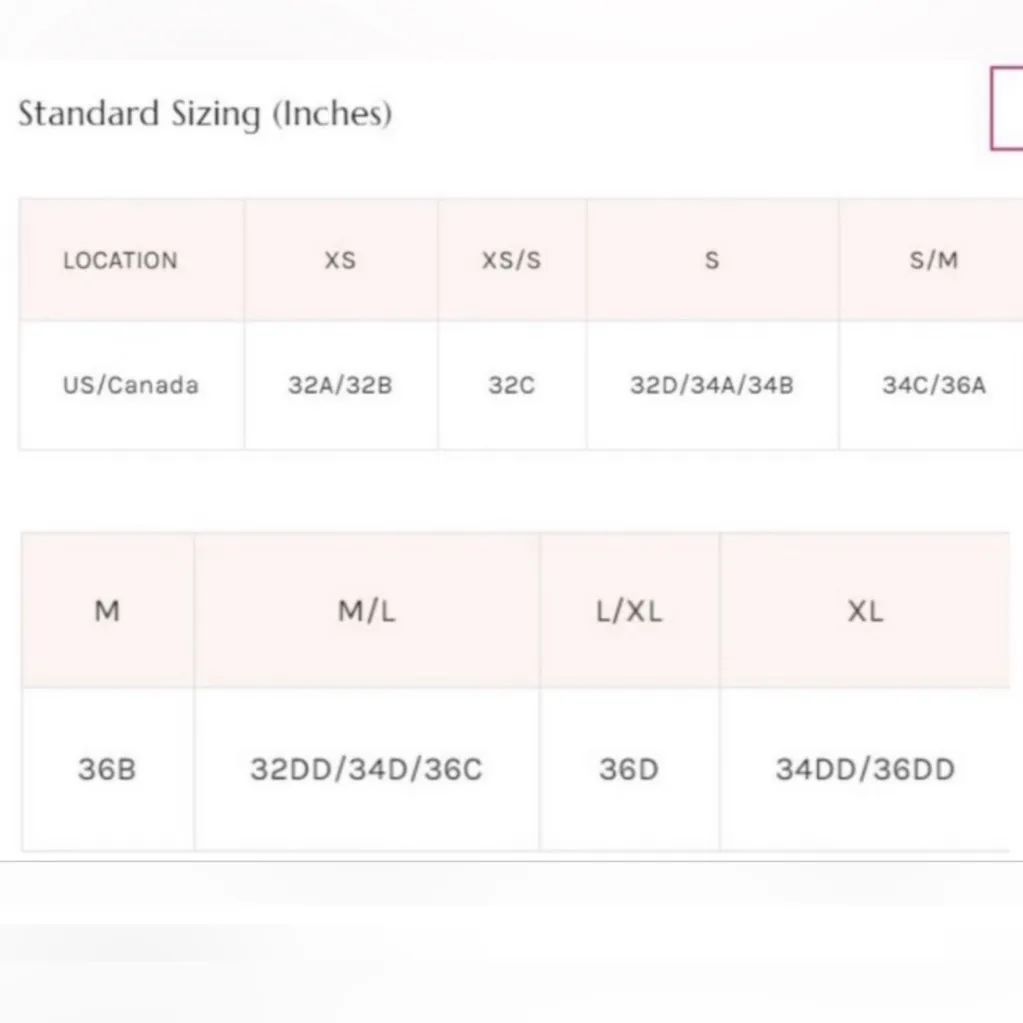
Task: Click the XL size header cell
Action: pyautogui.click(x=865, y=611)
